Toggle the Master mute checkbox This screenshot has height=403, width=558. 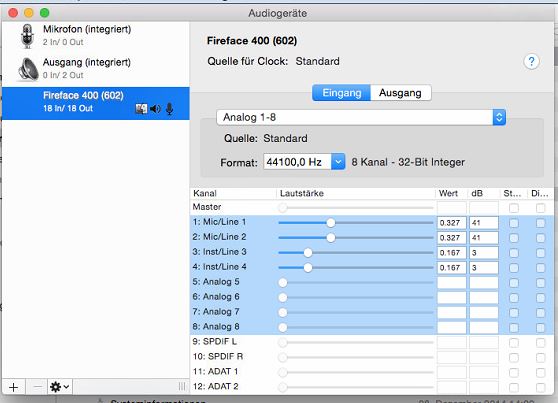click(x=514, y=208)
